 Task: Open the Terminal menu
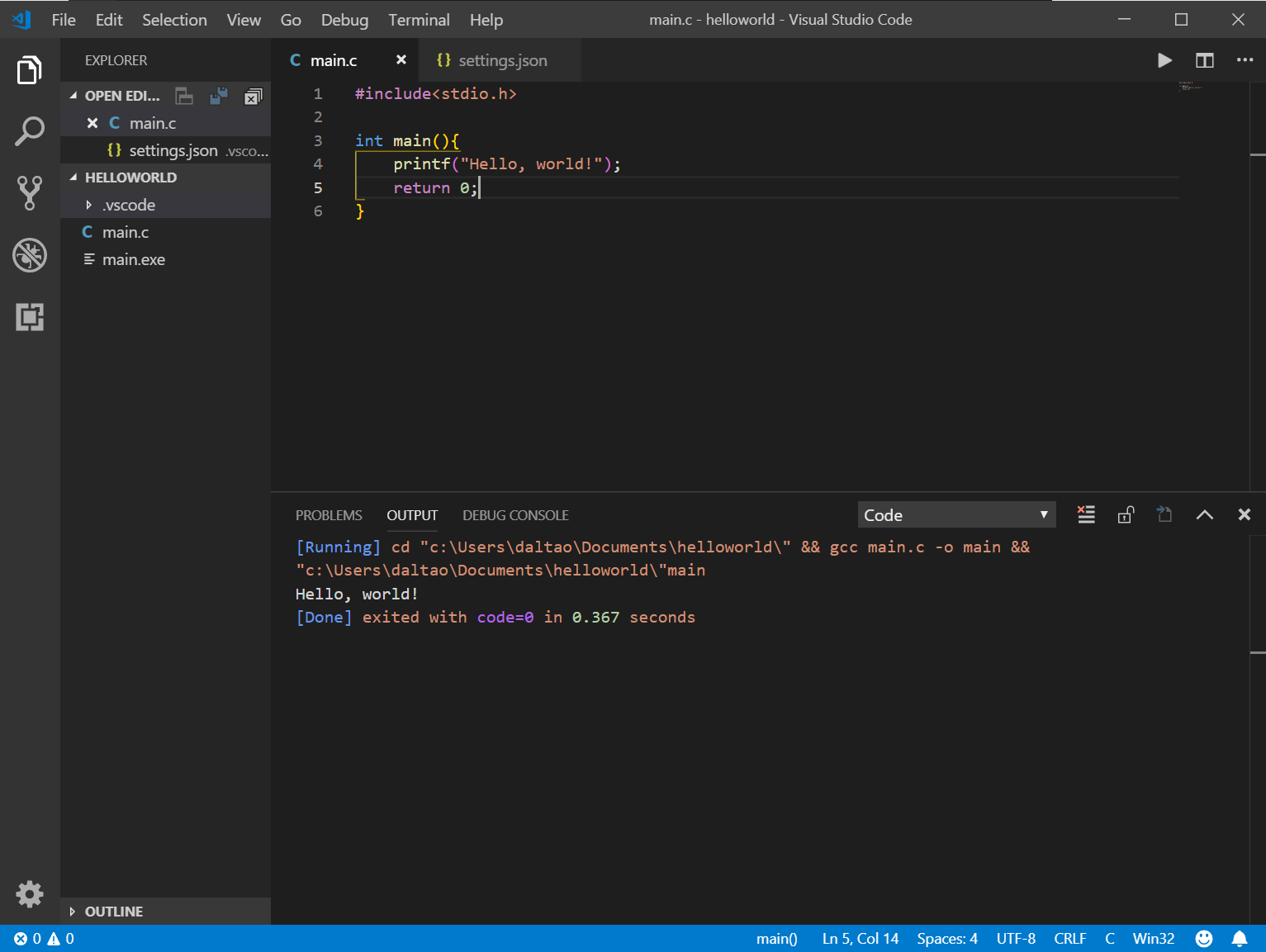419,20
